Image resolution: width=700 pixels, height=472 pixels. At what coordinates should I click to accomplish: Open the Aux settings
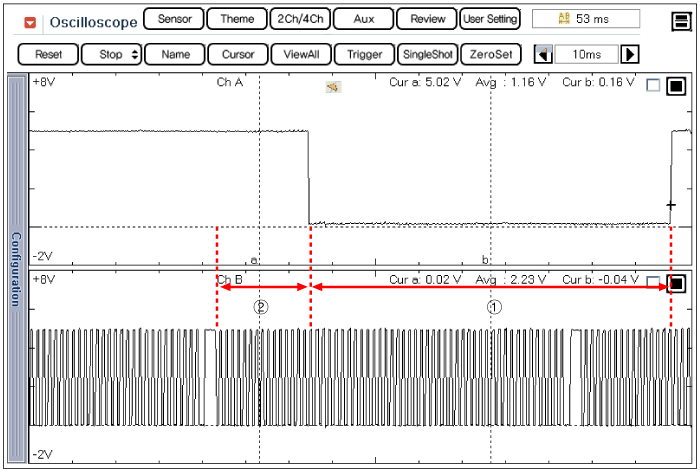[x=363, y=19]
